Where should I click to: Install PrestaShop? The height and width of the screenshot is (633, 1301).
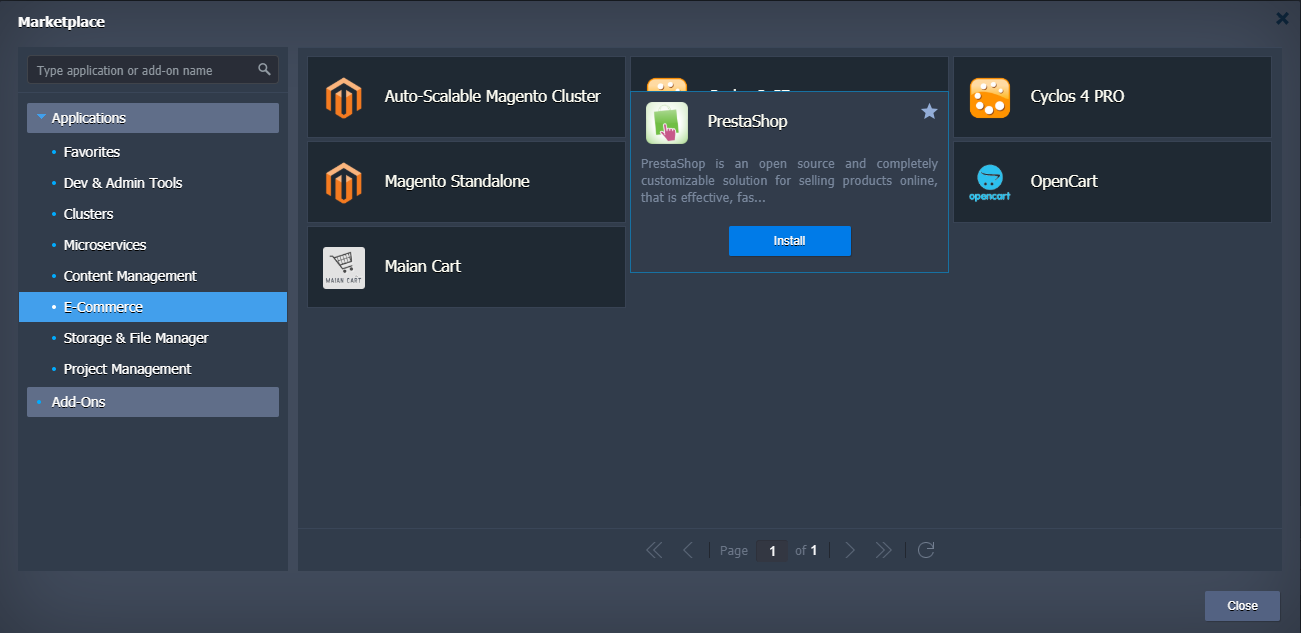click(789, 241)
